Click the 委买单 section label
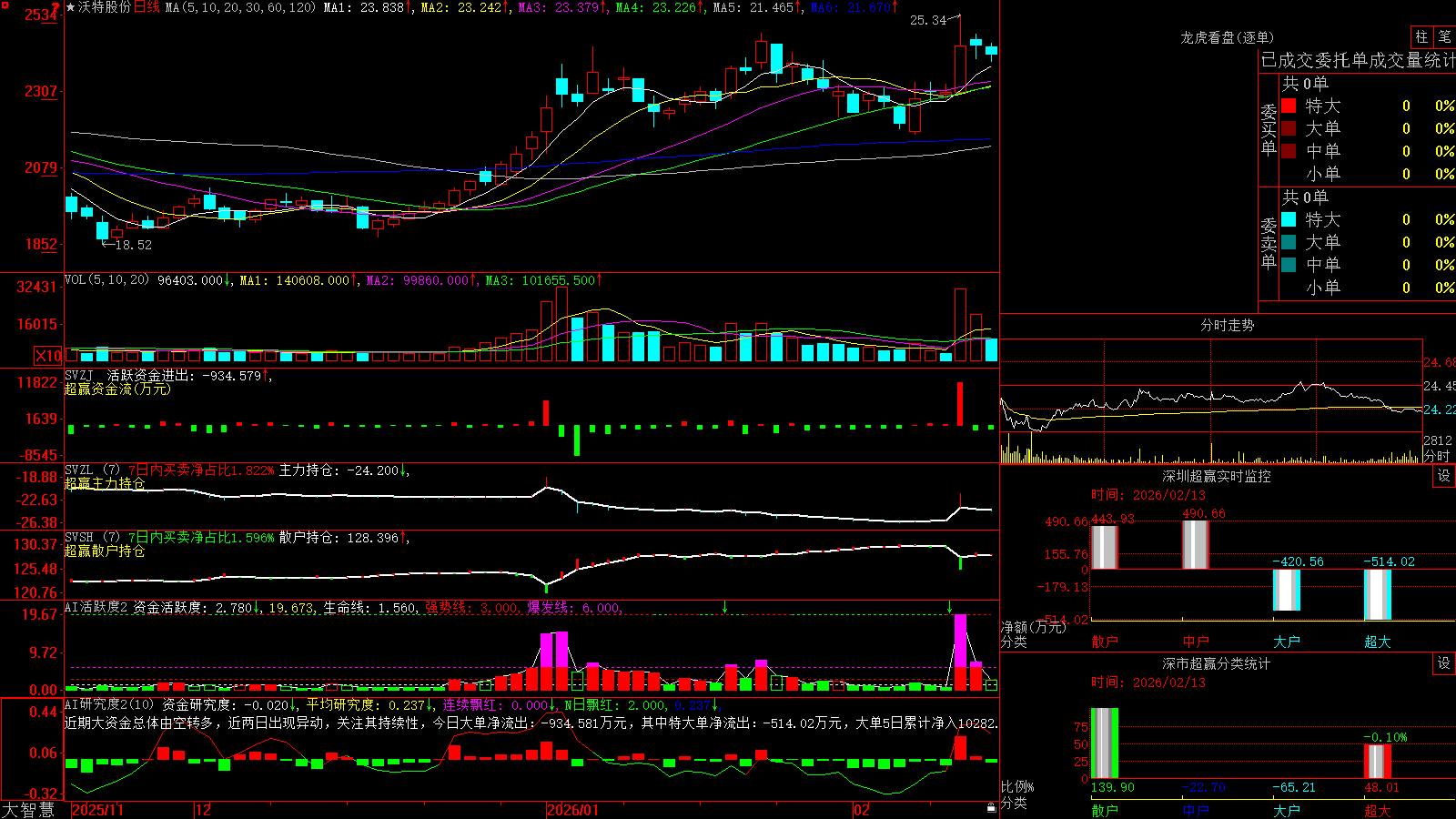Image resolution: width=1456 pixels, height=819 pixels. [x=1269, y=130]
